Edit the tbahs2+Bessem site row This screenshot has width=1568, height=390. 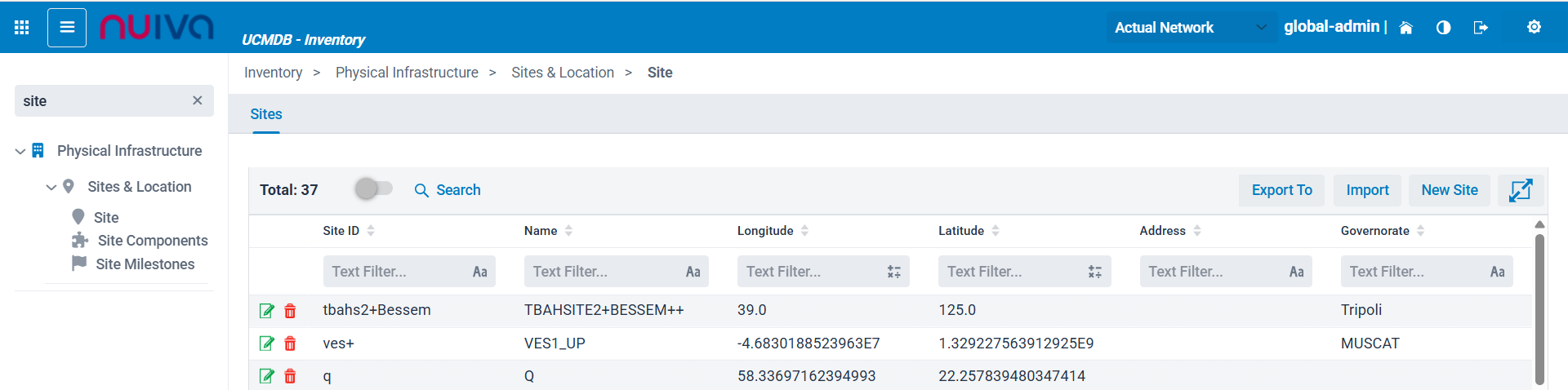click(266, 311)
